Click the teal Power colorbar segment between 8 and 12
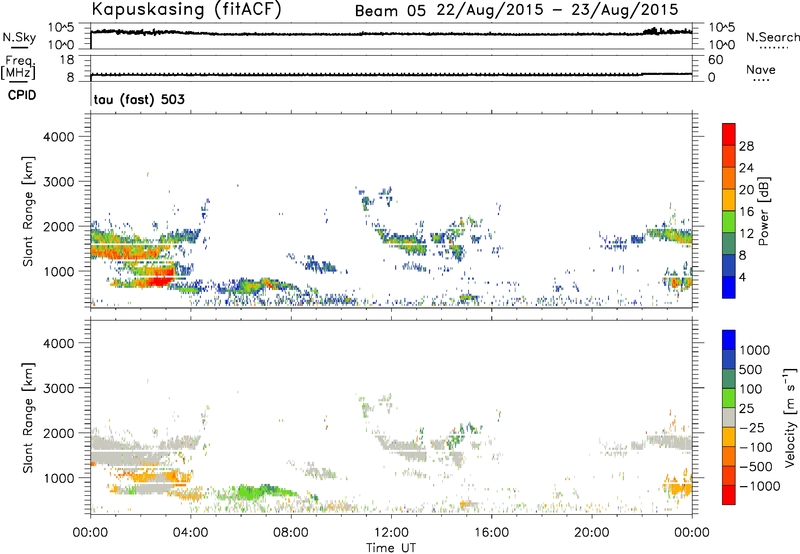Screen dimensions: 800x554 [729, 243]
